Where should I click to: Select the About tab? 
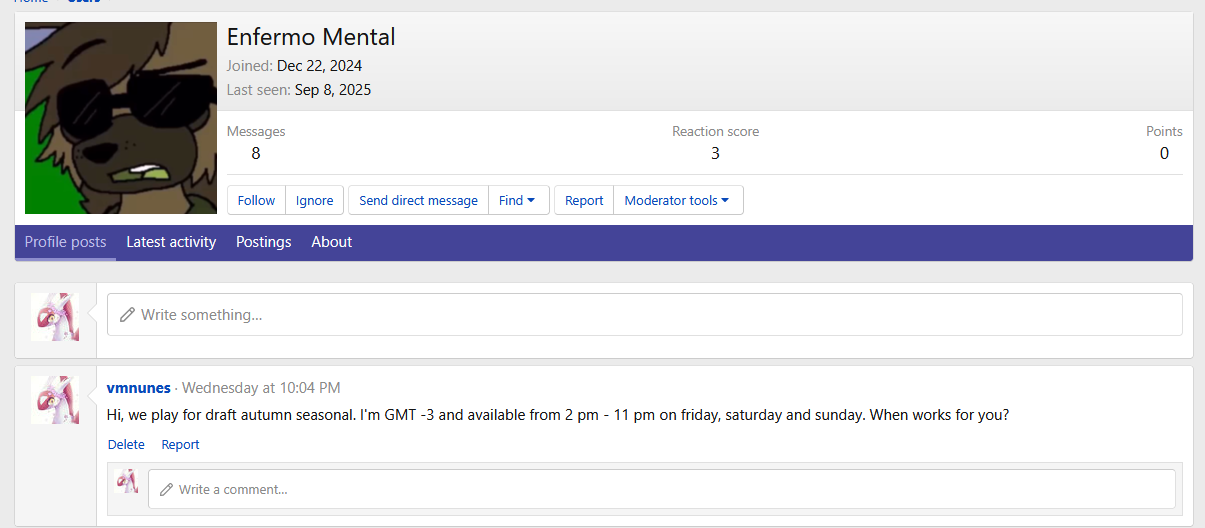click(331, 242)
